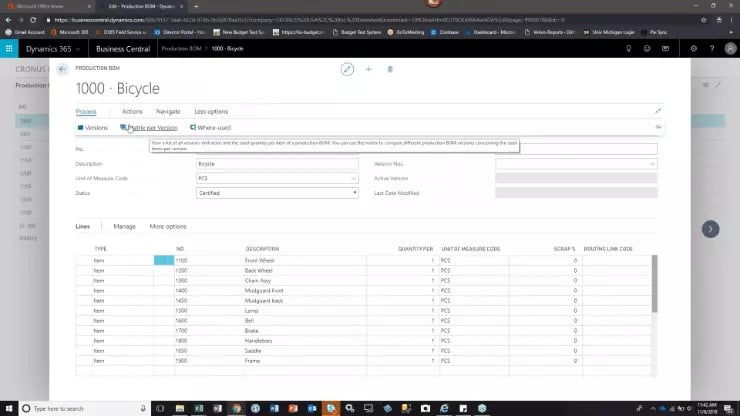Open Matrix per Version
This screenshot has height=416, width=740.
click(149, 127)
